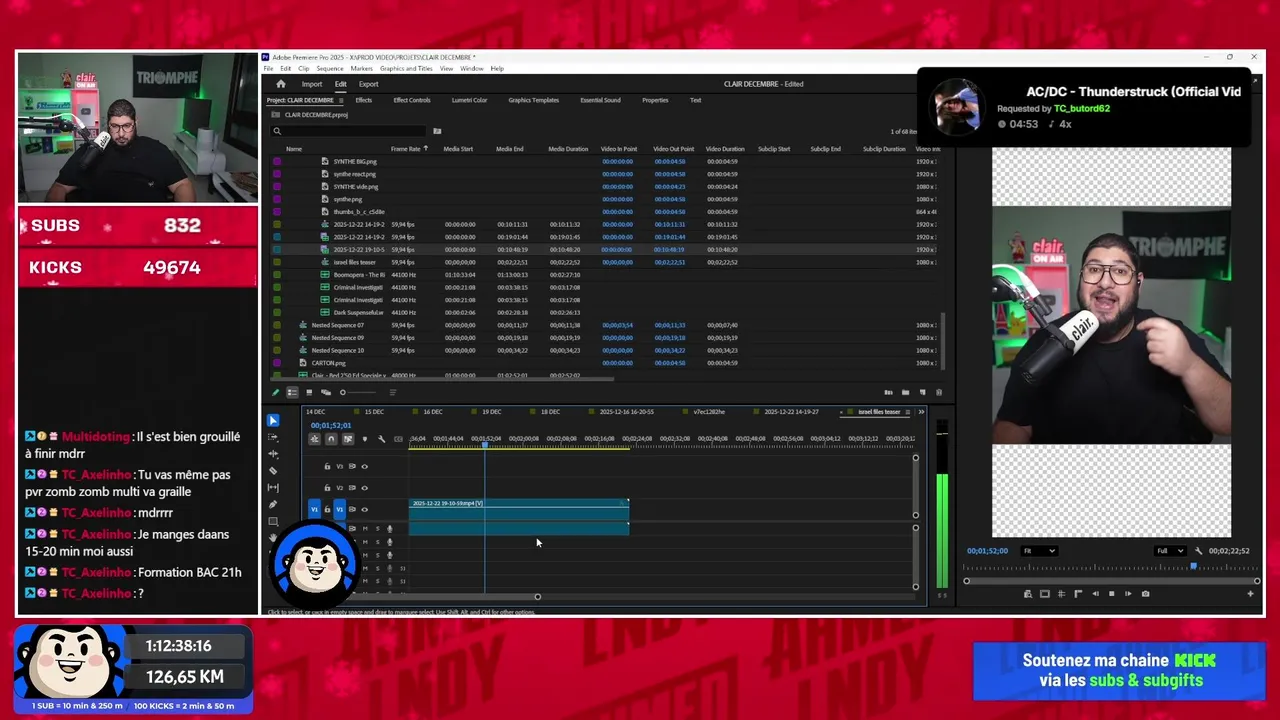Step back one frame in program monitor
Screen dimensions: 1280x720
(1095, 594)
